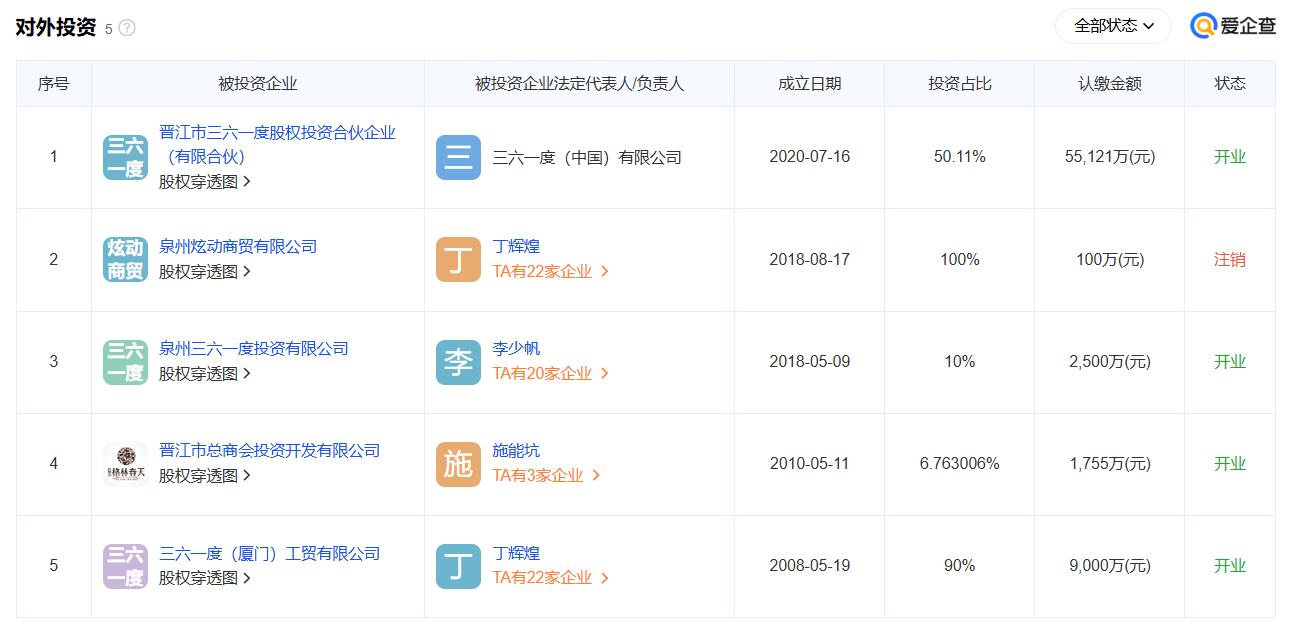1305x637 pixels.
Task: Click the 爱企查 logo
Action: pyautogui.click(x=1233, y=26)
